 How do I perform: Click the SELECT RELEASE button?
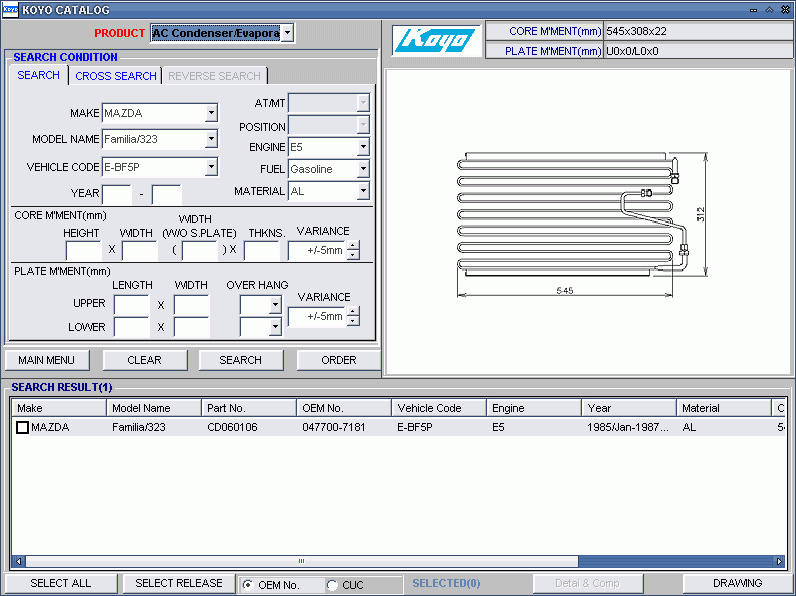pos(179,583)
